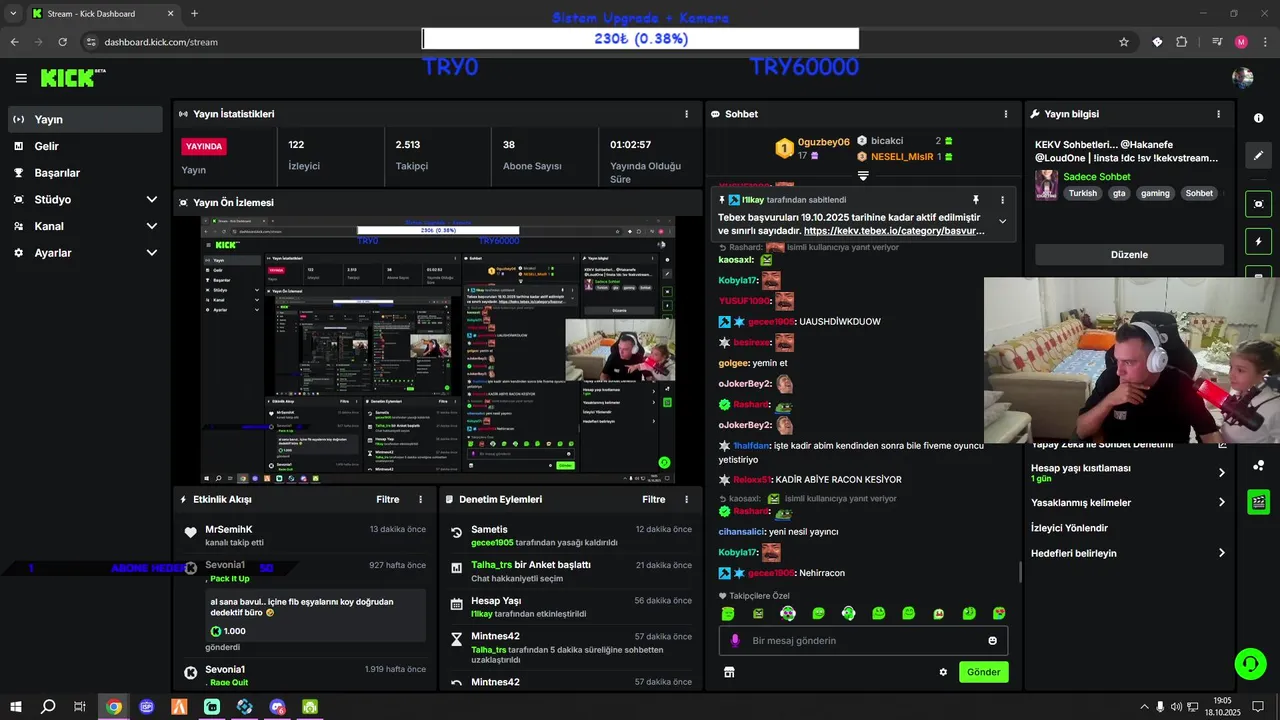The height and width of the screenshot is (720, 1280).
Task: Click İzleyici Yönlendir option
Action: tap(1069, 528)
